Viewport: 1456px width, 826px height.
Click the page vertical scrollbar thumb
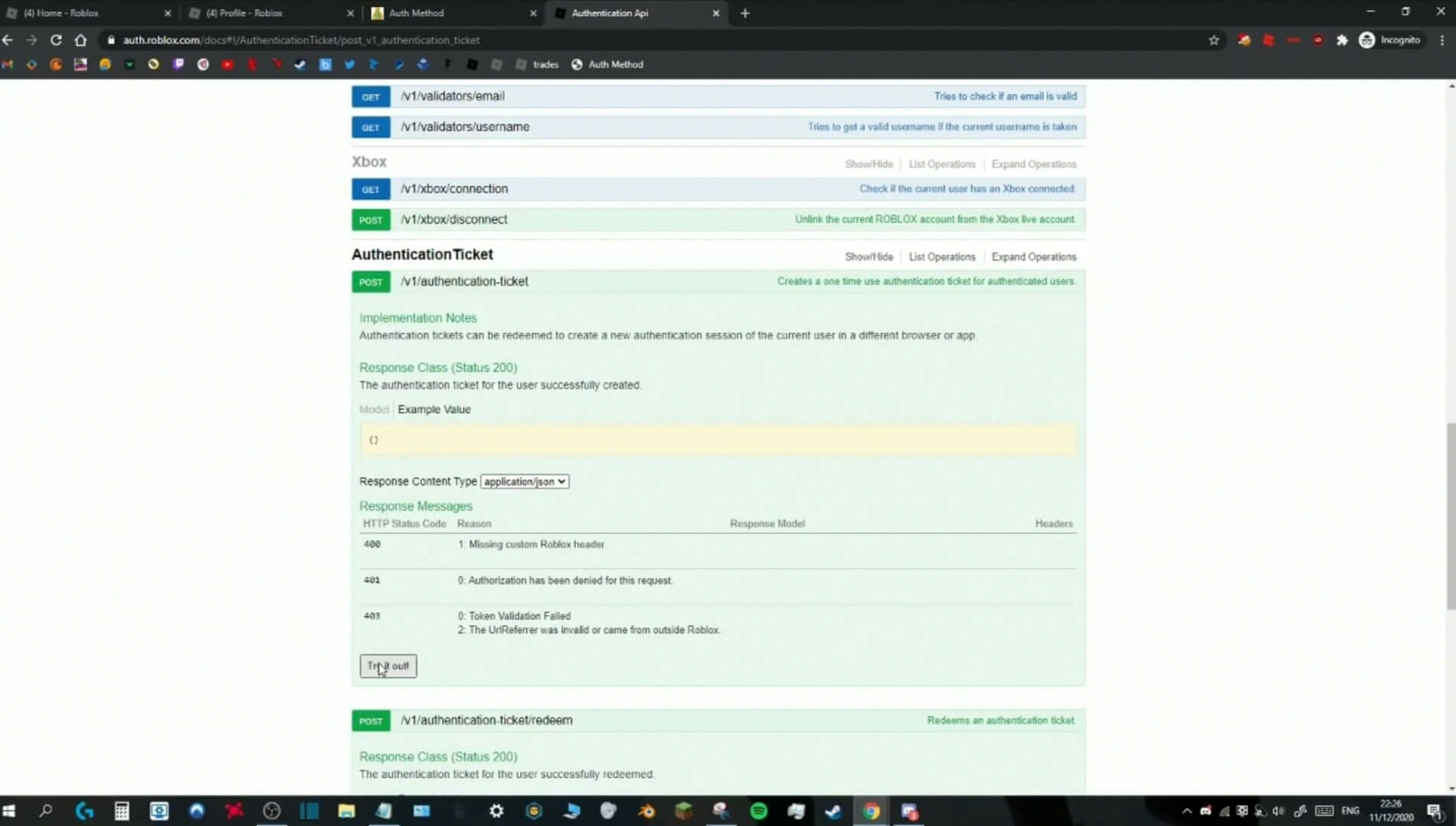pos(1451,516)
